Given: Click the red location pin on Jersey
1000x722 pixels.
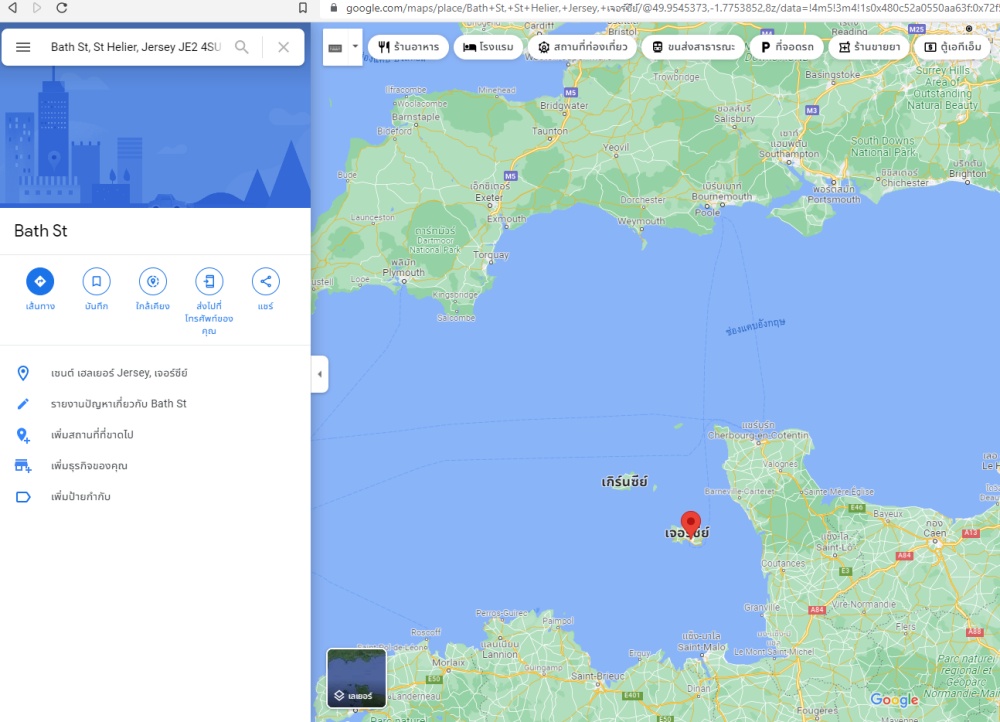Looking at the screenshot, I should (x=690, y=523).
